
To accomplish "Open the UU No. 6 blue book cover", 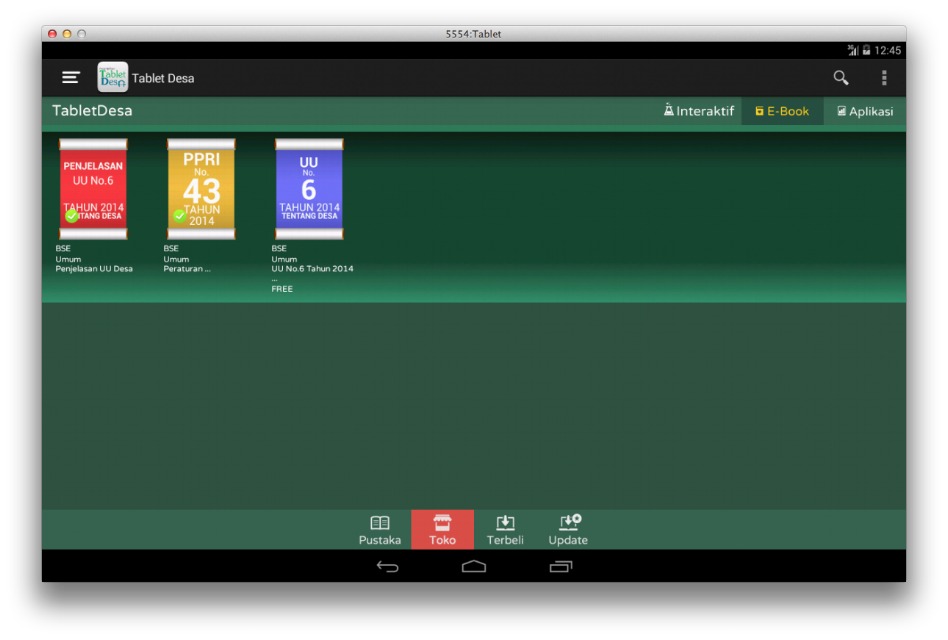I will point(309,189).
